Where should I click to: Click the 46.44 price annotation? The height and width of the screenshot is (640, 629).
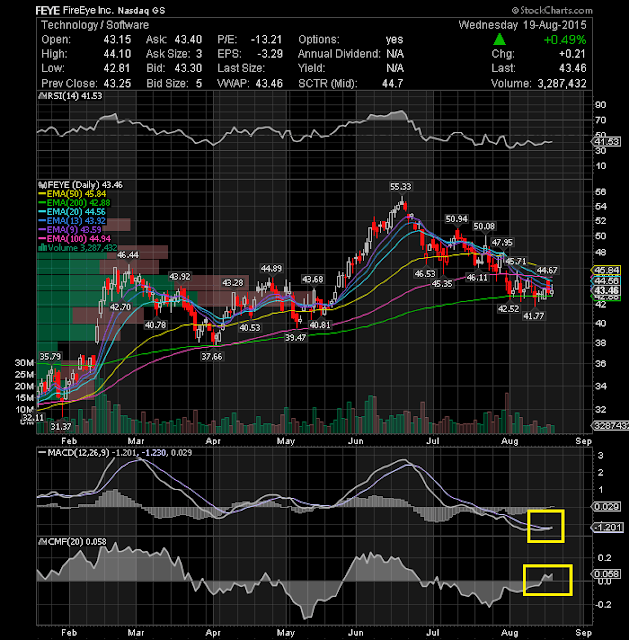click(x=128, y=255)
